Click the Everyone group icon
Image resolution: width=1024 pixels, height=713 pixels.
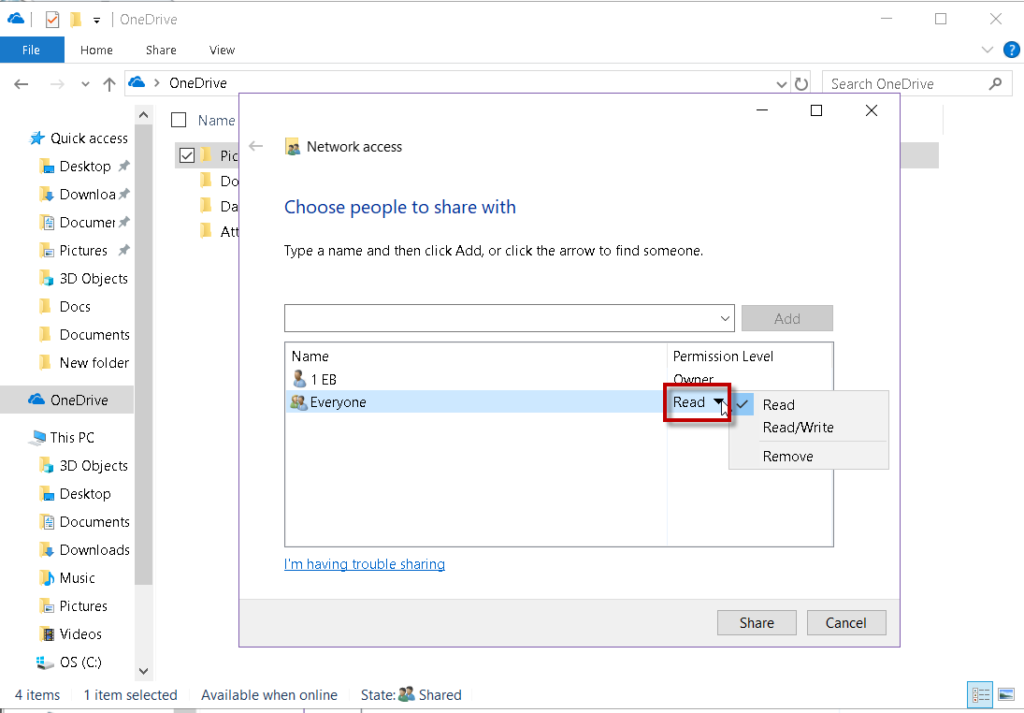pos(298,402)
